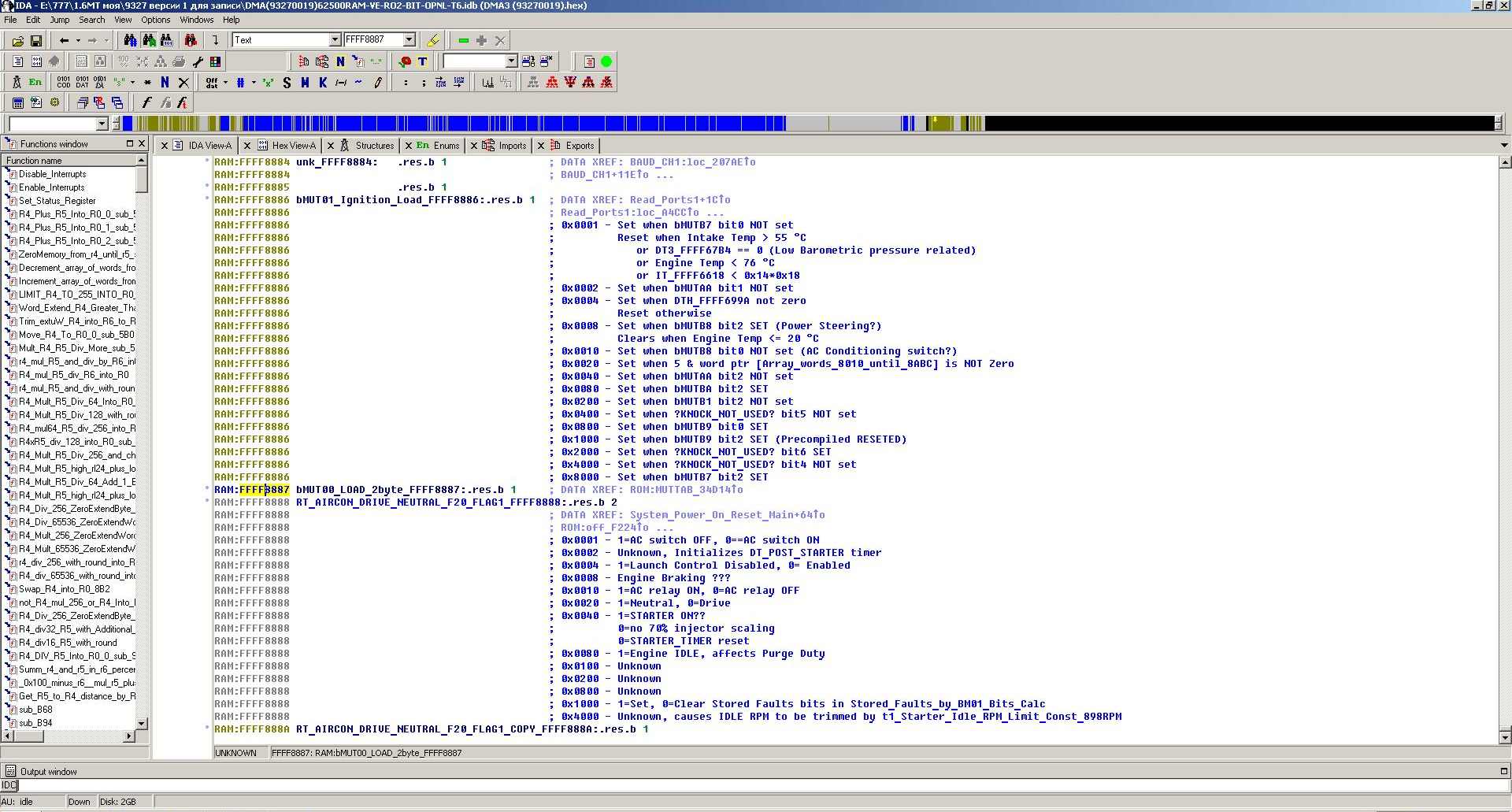1512x812 pixels.
Task: Click the pencil edit icon
Action: [378, 83]
